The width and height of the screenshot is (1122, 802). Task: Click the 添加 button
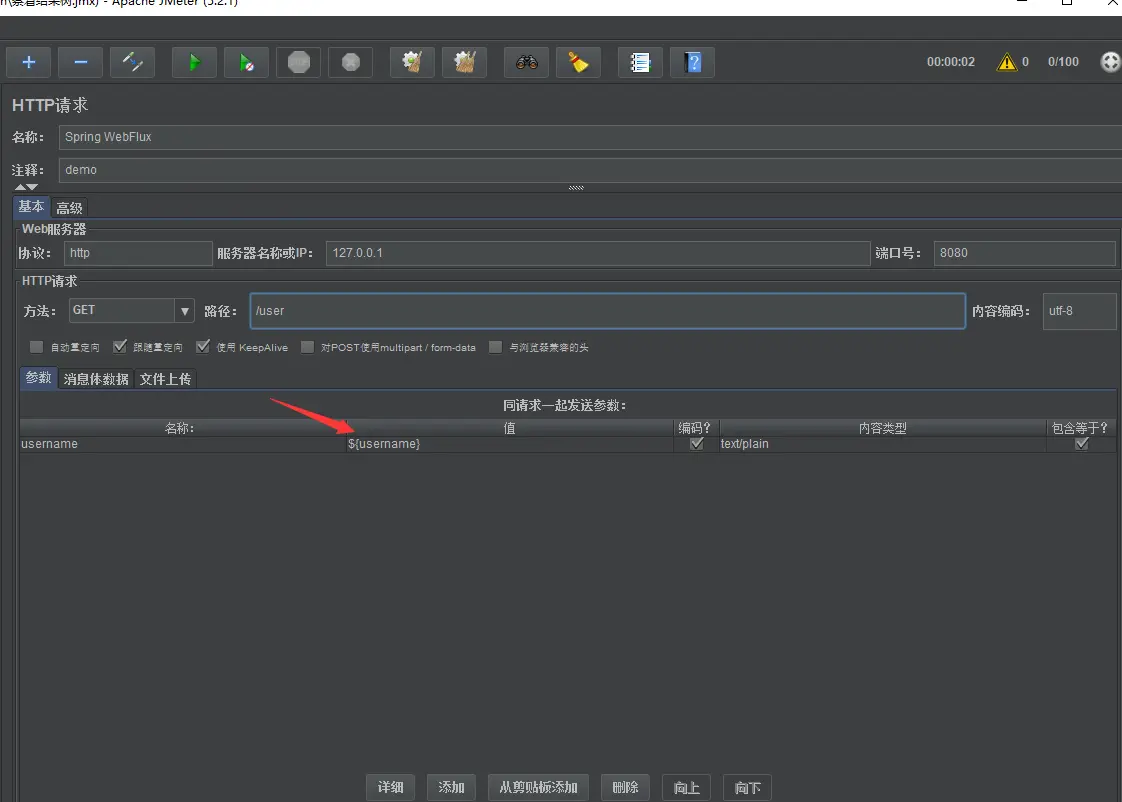(x=451, y=787)
